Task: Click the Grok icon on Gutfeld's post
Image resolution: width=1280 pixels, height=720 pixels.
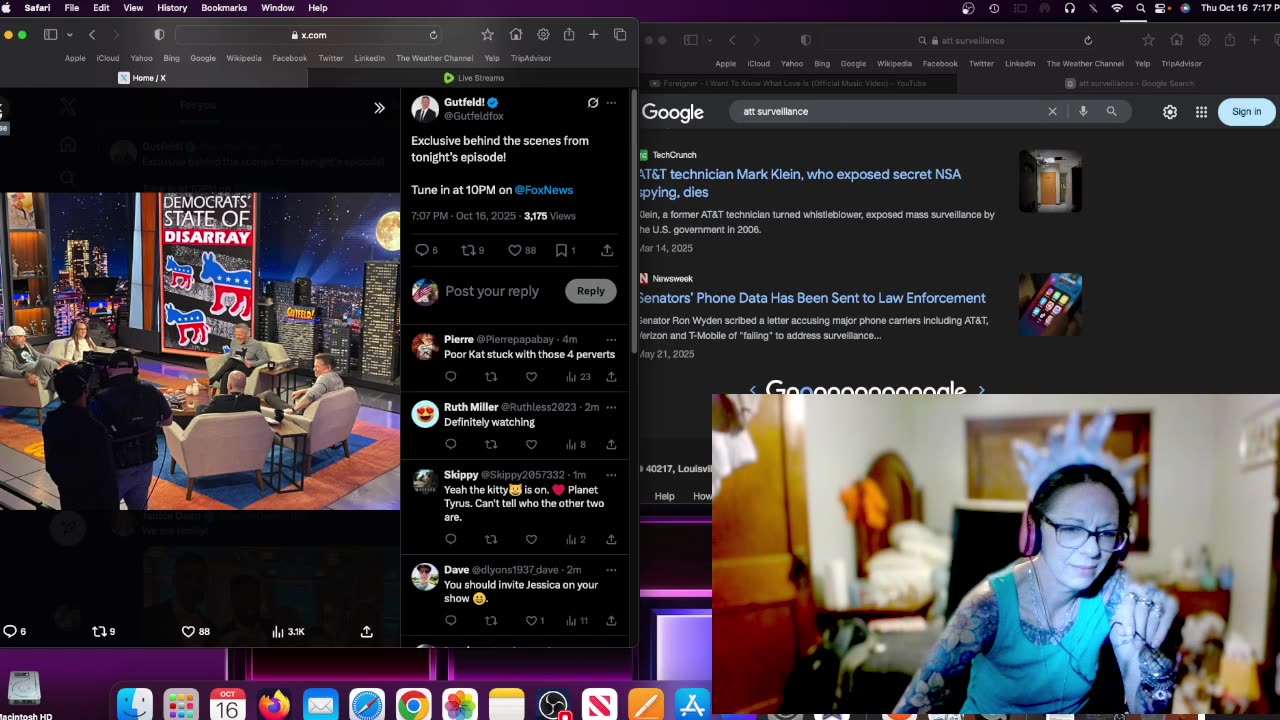Action: tap(593, 102)
